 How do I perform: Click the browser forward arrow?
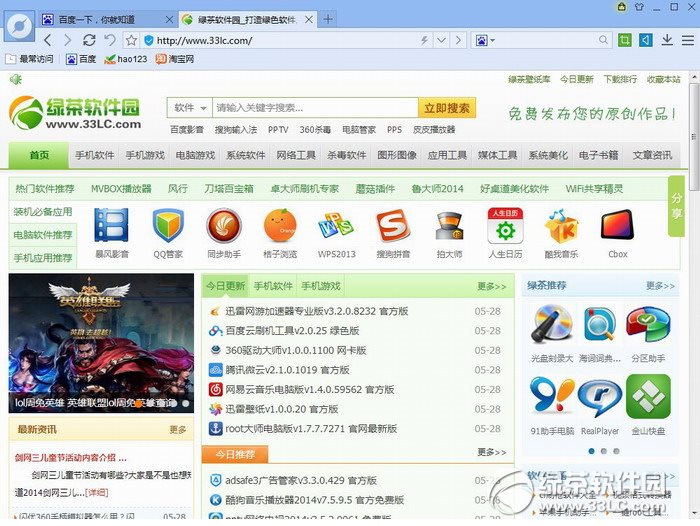click(x=67, y=41)
